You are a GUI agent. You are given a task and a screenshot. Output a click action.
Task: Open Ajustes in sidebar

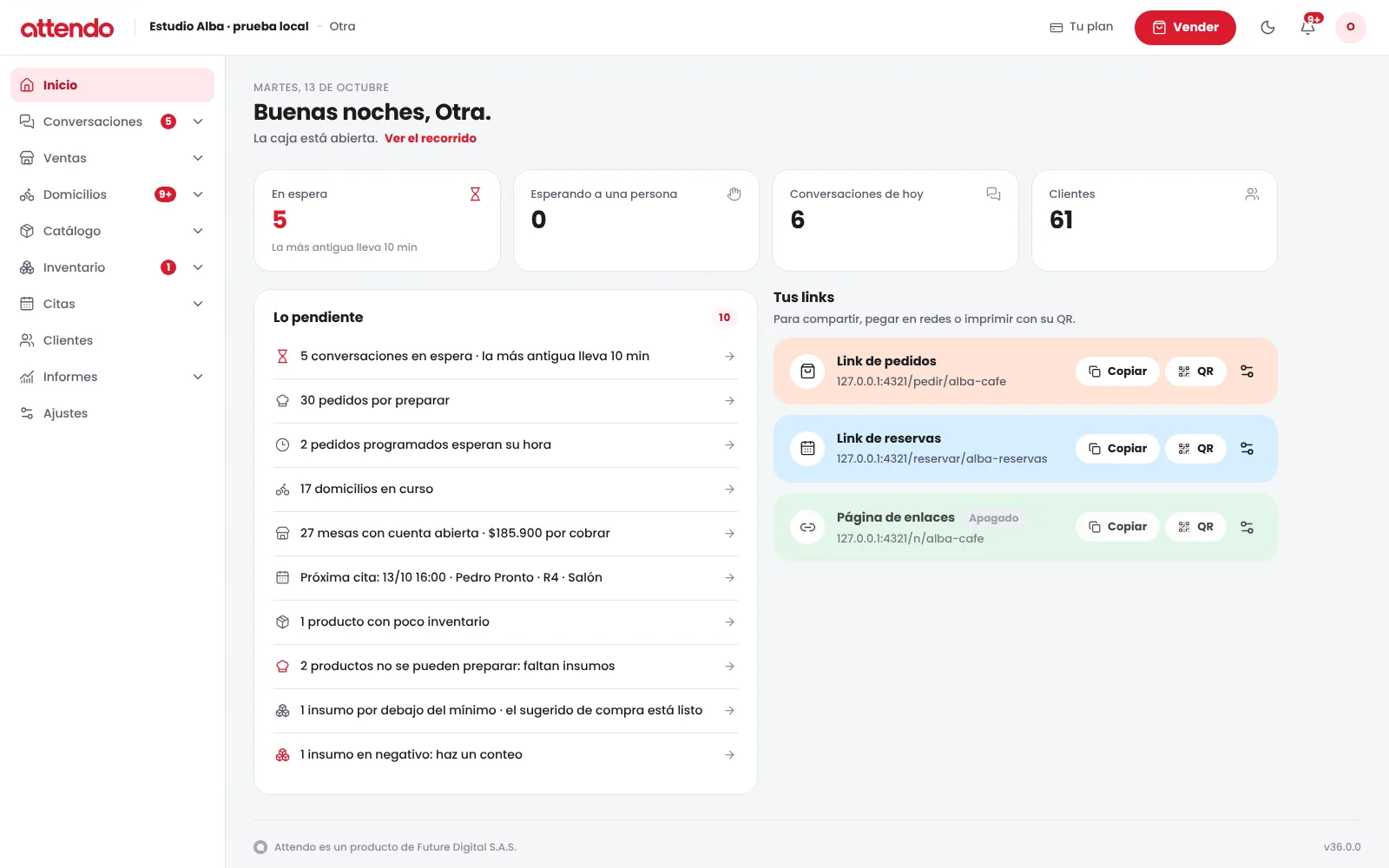click(x=112, y=413)
